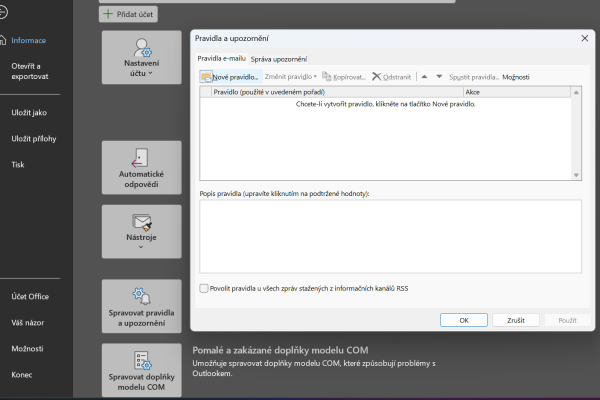The image size is (600, 400).
Task: Expand the Změnit pravidlo dropdown
Action: point(290,76)
